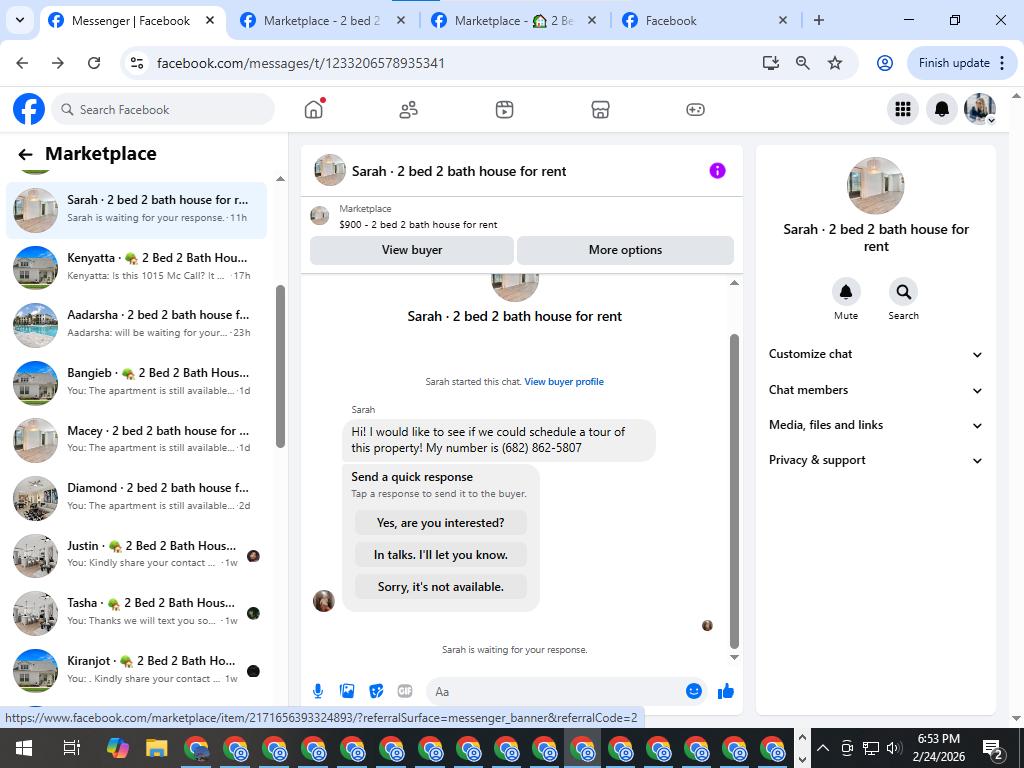Open the Tasha conversation
The height and width of the screenshot is (768, 1024).
136,613
